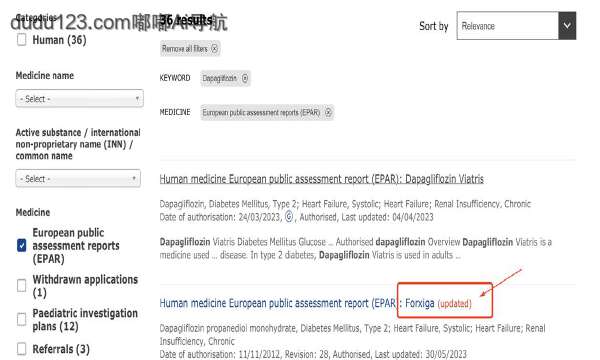The height and width of the screenshot is (360, 600).
Task: Open the Forxiga EPAR result link
Action: pyautogui.click(x=297, y=303)
